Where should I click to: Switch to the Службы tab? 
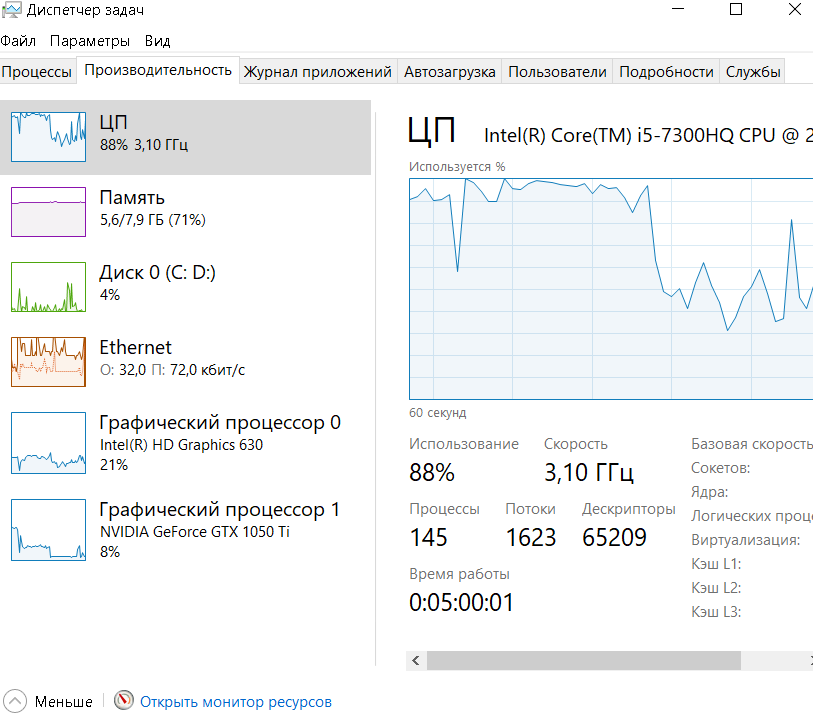tap(753, 72)
